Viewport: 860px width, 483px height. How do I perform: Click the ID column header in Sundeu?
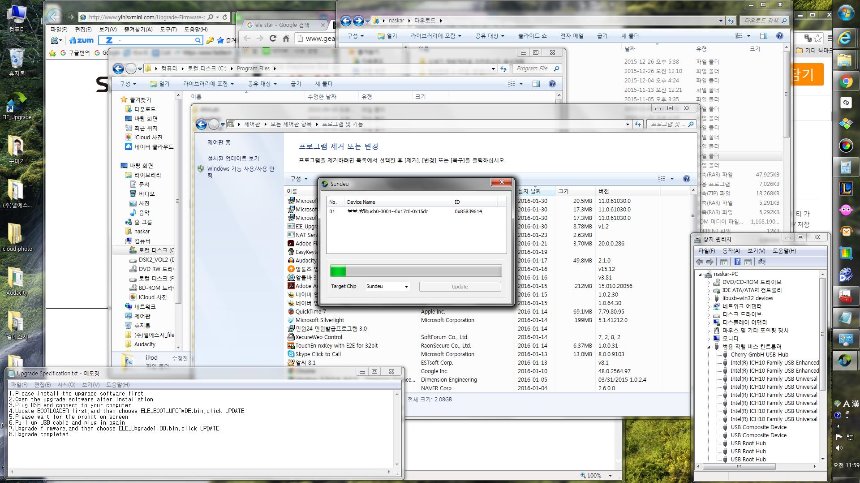pos(460,202)
